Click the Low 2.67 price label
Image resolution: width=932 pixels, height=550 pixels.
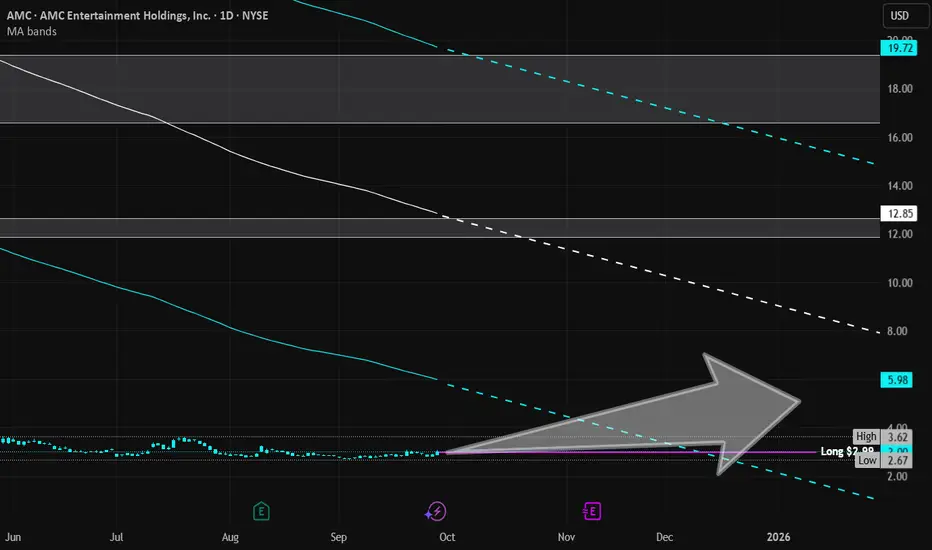pos(883,460)
